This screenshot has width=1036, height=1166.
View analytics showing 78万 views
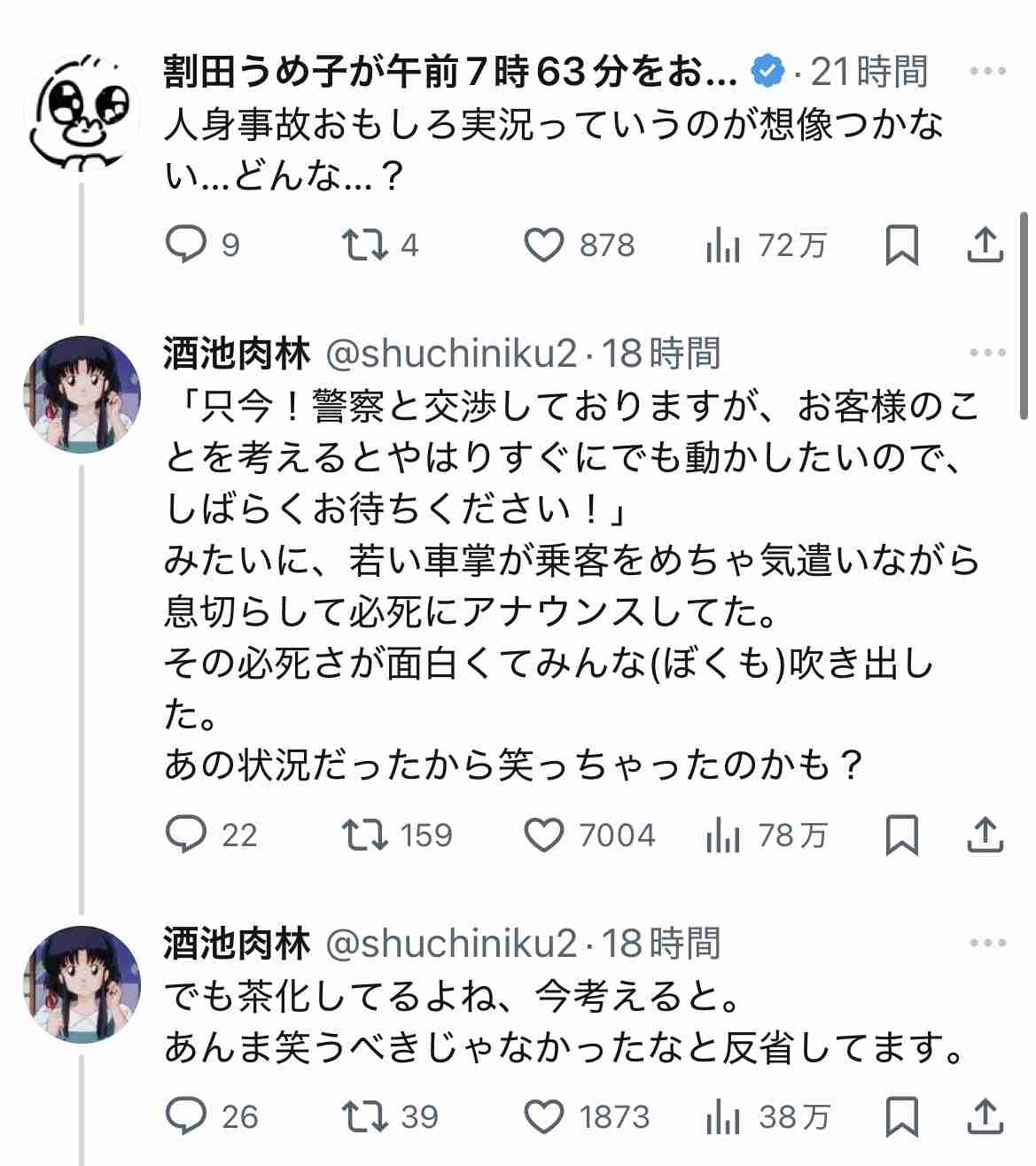pos(722,835)
